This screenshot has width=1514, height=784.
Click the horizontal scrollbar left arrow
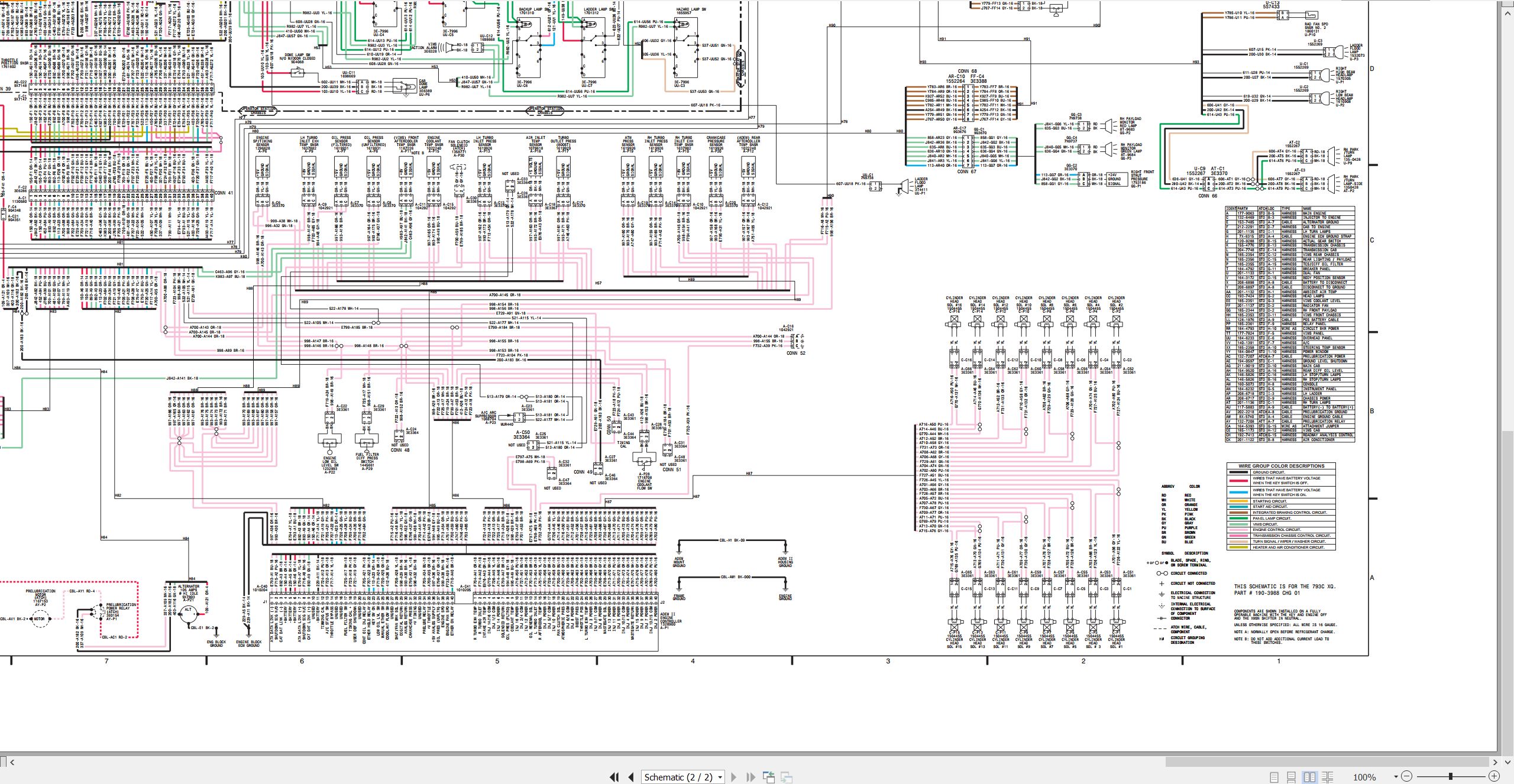[x=12, y=762]
